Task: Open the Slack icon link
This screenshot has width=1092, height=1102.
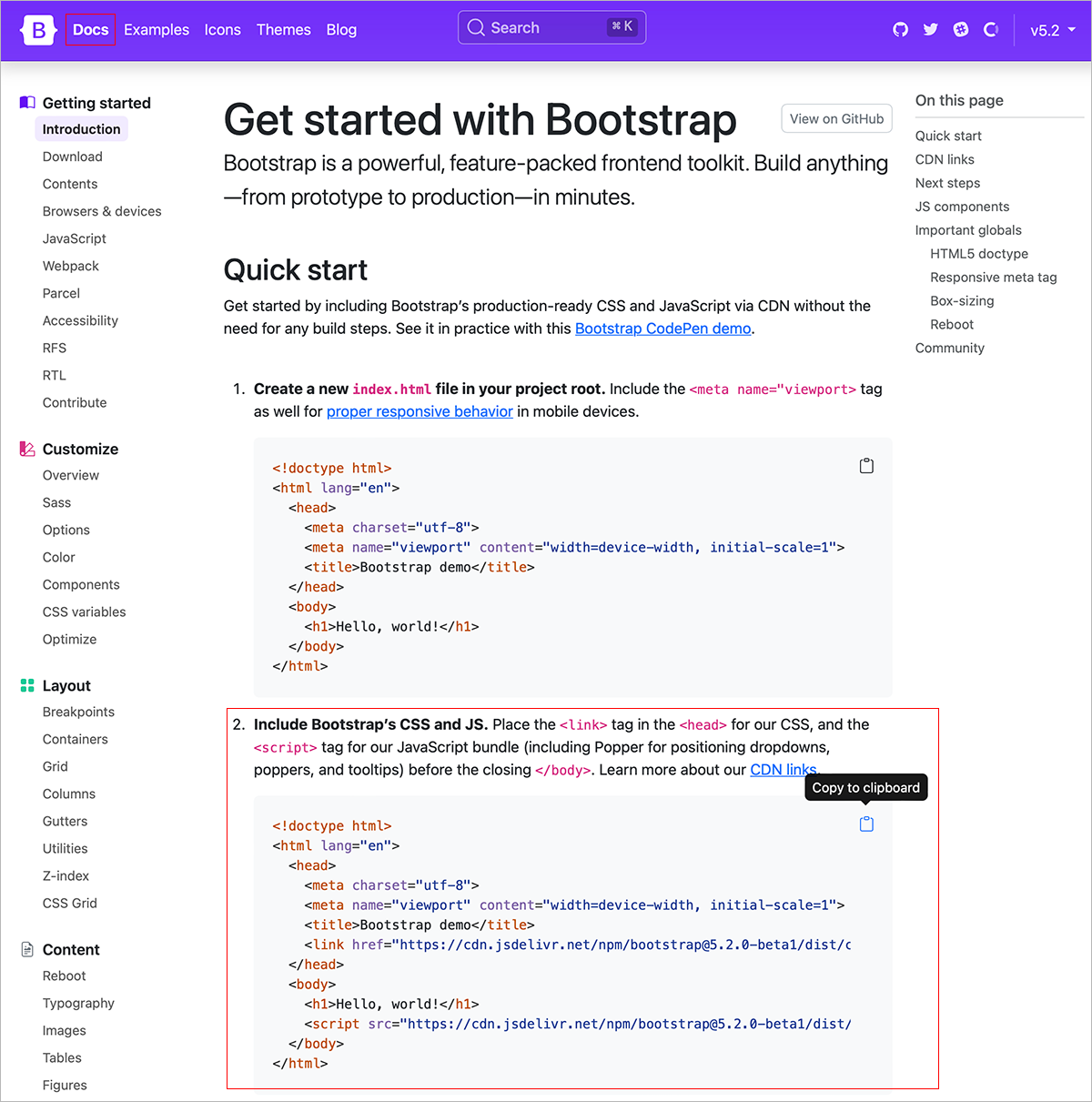Action: (x=961, y=30)
